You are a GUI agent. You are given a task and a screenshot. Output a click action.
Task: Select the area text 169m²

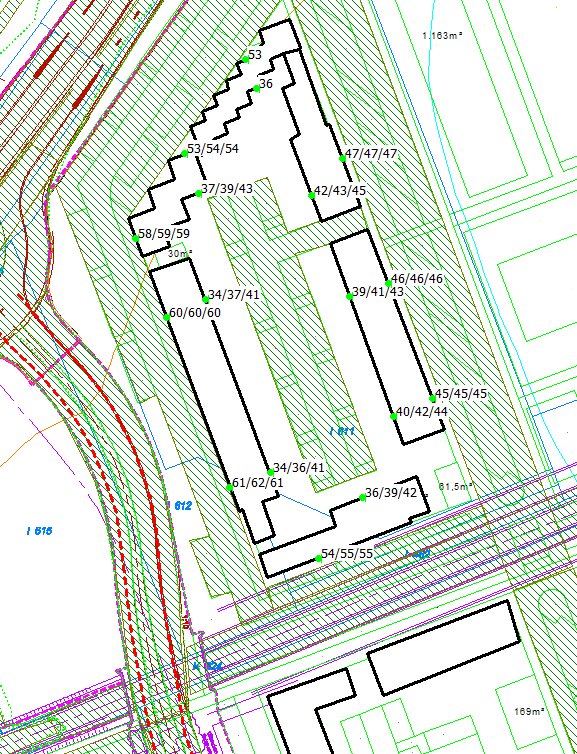[x=529, y=711]
